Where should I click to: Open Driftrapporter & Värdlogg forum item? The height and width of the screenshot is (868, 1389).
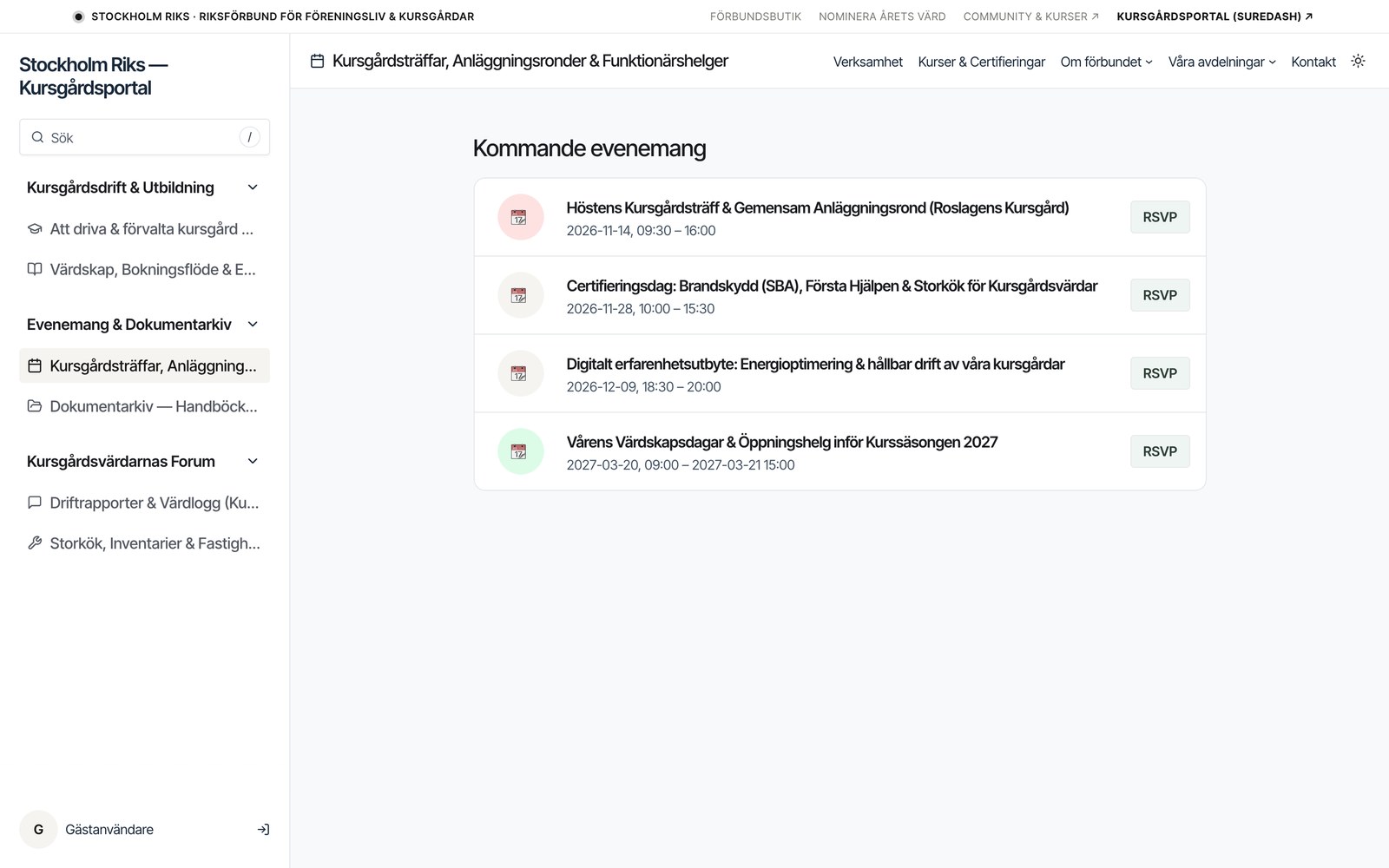(x=144, y=503)
